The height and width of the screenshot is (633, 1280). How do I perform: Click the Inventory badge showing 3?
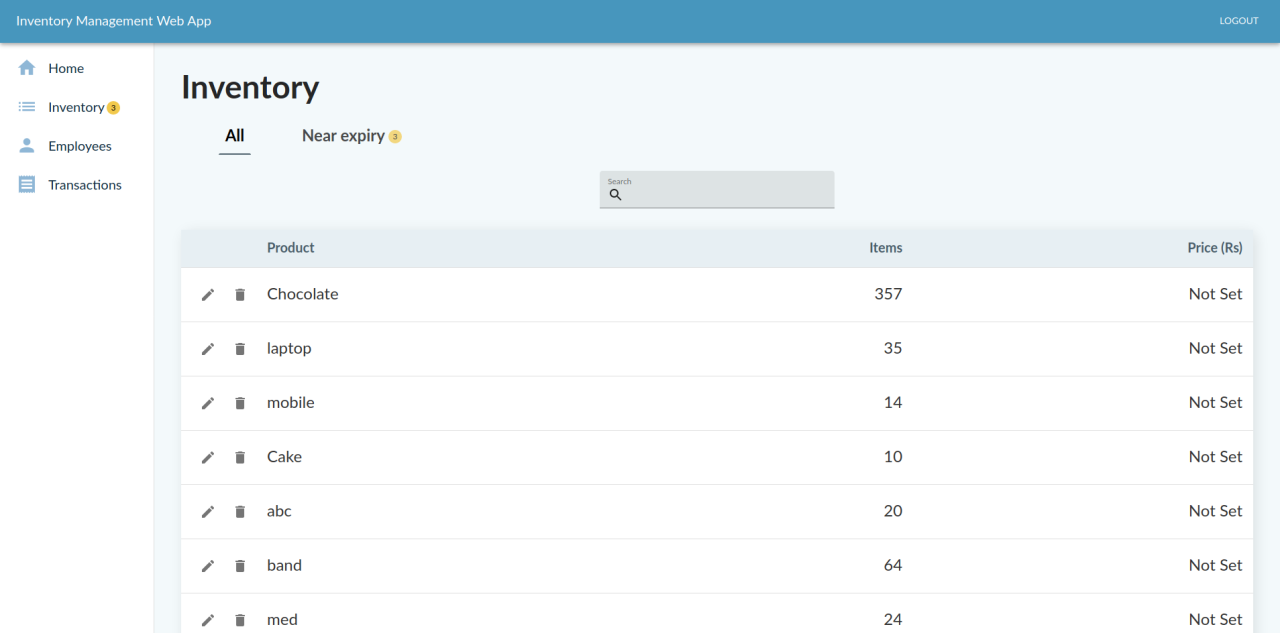115,106
